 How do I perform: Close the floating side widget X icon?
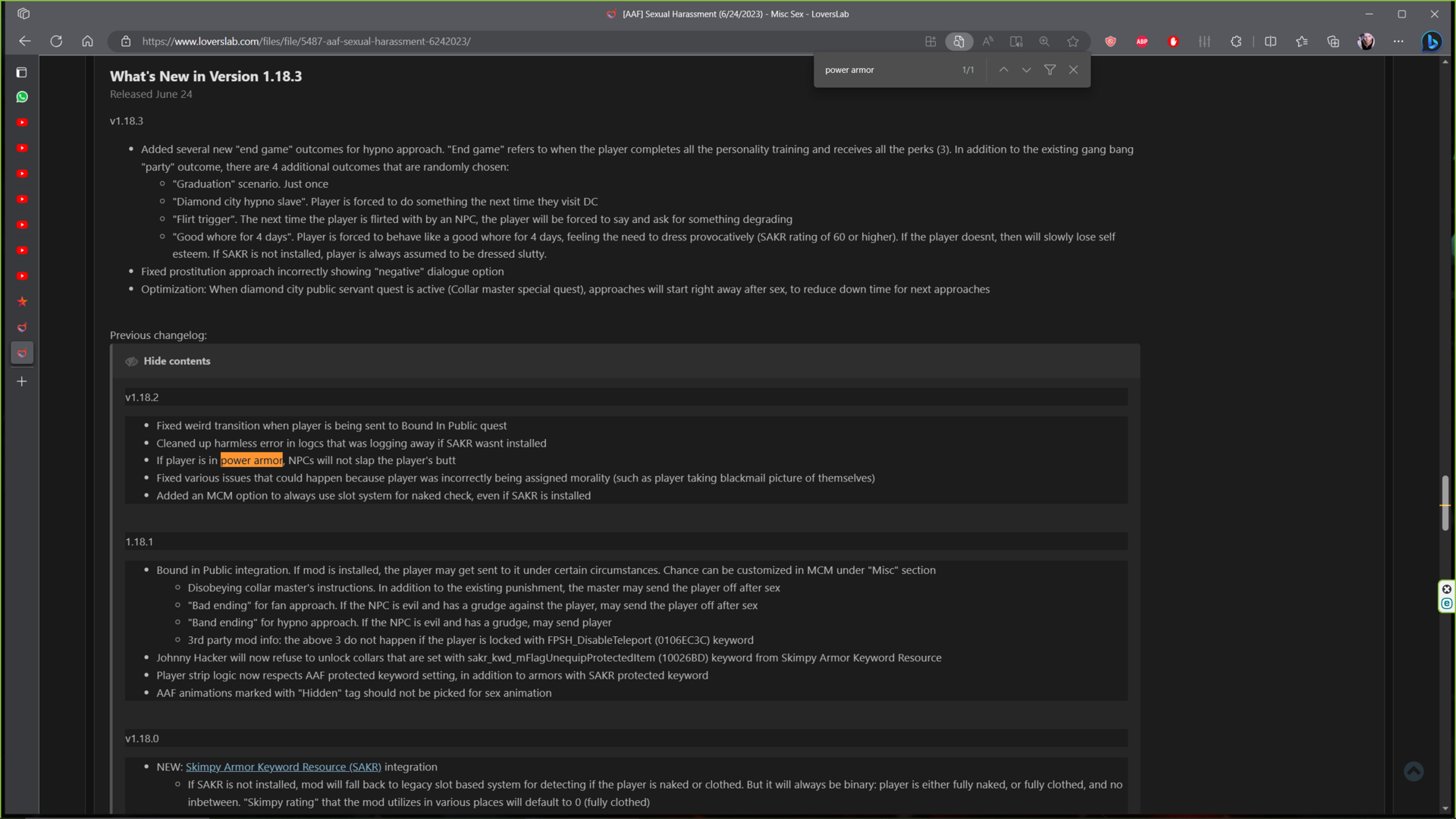(1447, 589)
